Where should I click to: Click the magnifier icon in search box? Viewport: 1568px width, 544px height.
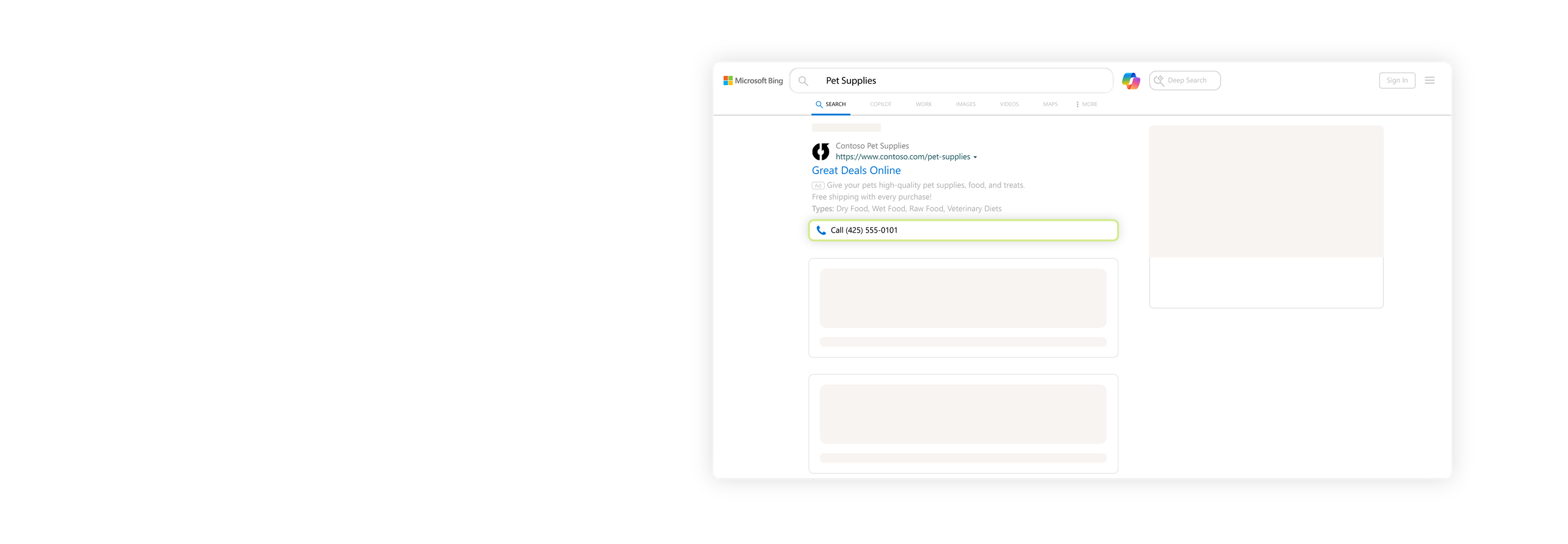point(803,81)
